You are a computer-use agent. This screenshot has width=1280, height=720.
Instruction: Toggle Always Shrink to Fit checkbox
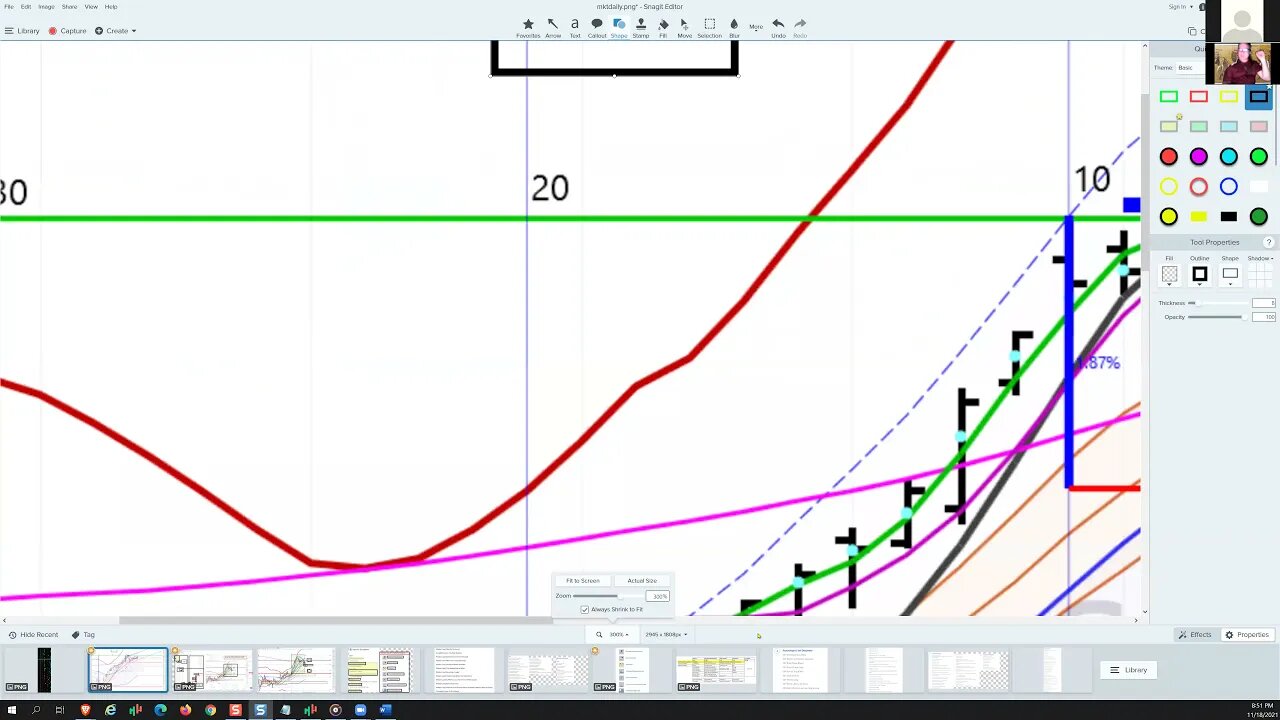(x=585, y=609)
